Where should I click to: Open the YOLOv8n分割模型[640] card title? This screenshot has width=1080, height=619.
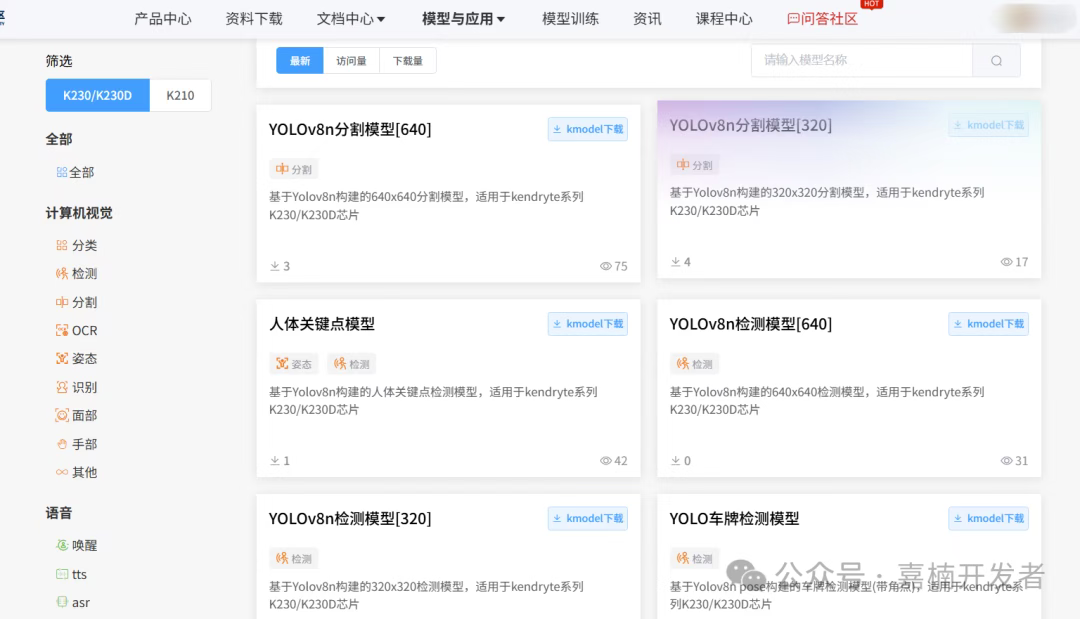[x=350, y=129]
